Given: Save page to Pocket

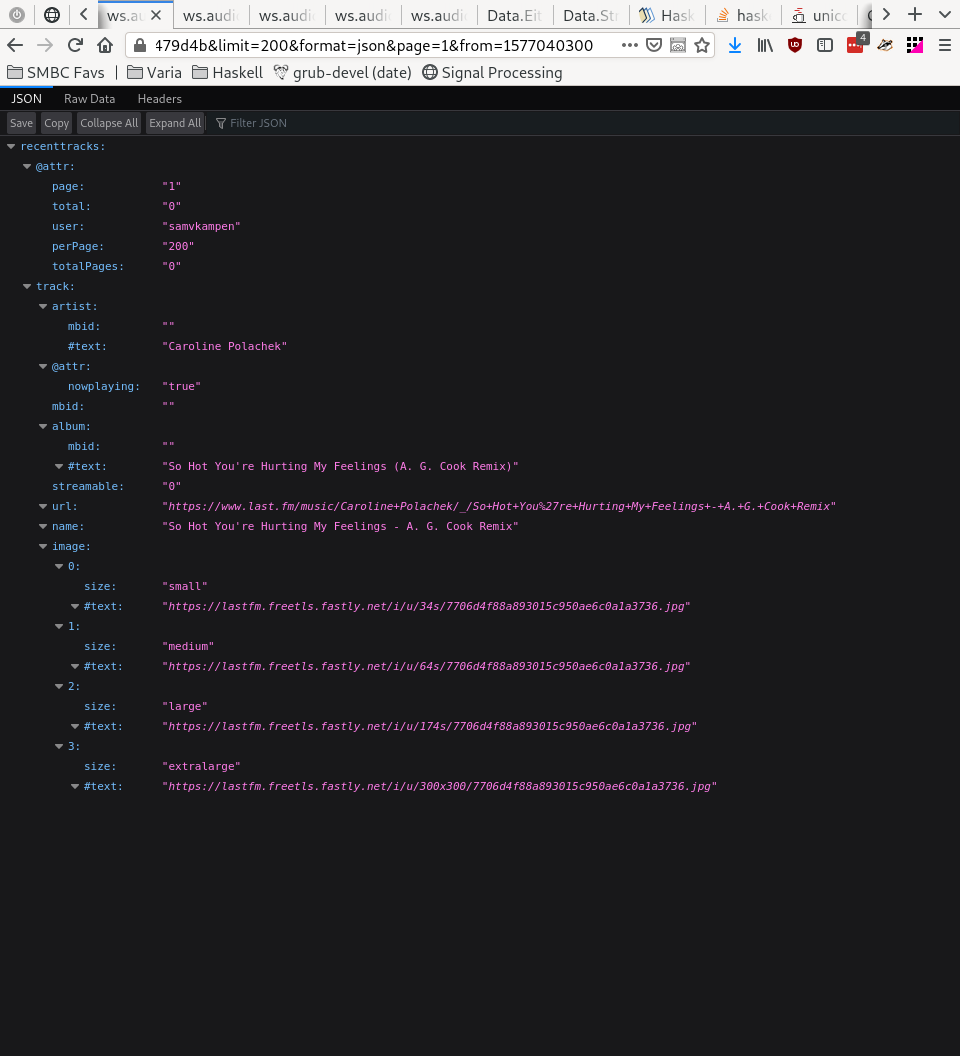Looking at the screenshot, I should click(x=653, y=45).
